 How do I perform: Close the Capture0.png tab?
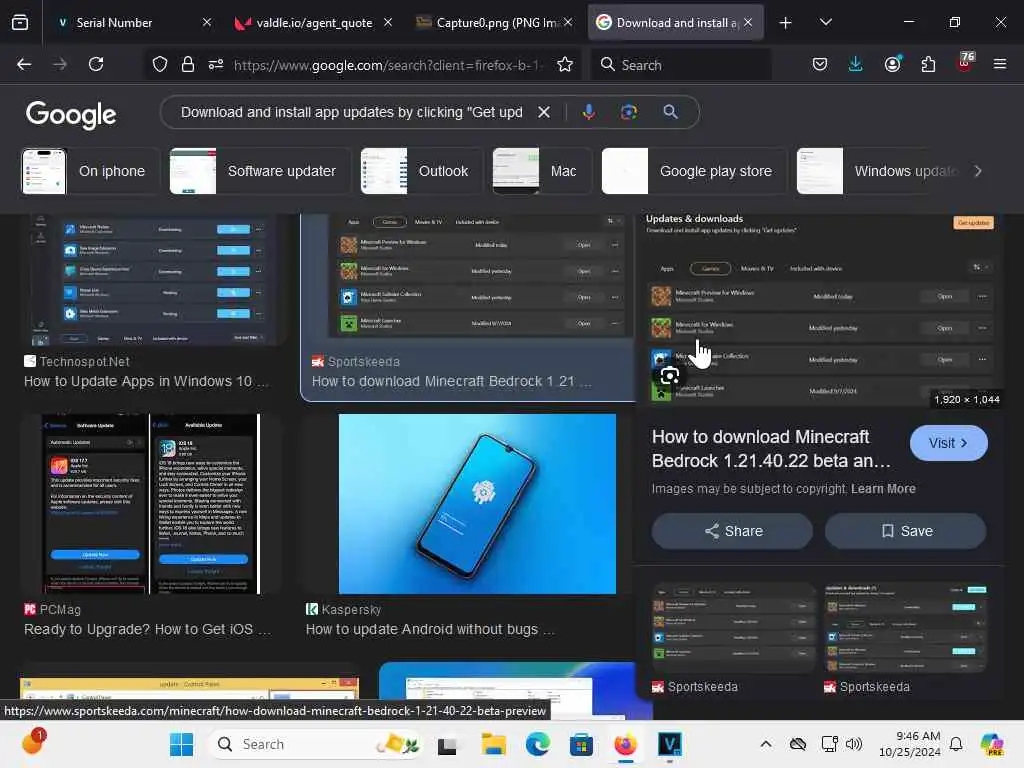[568, 22]
